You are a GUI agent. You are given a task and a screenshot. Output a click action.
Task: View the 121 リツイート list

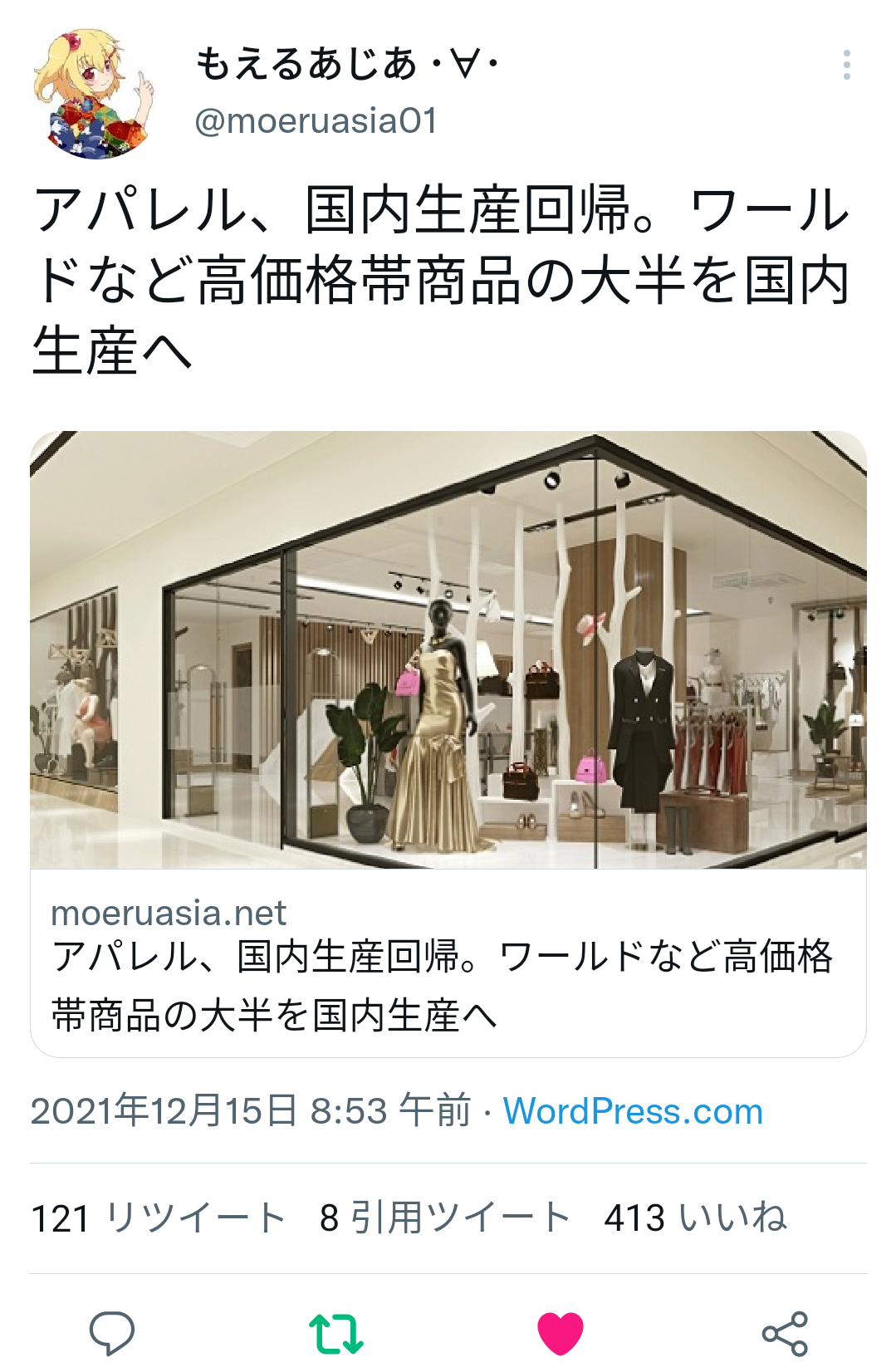point(159,1218)
